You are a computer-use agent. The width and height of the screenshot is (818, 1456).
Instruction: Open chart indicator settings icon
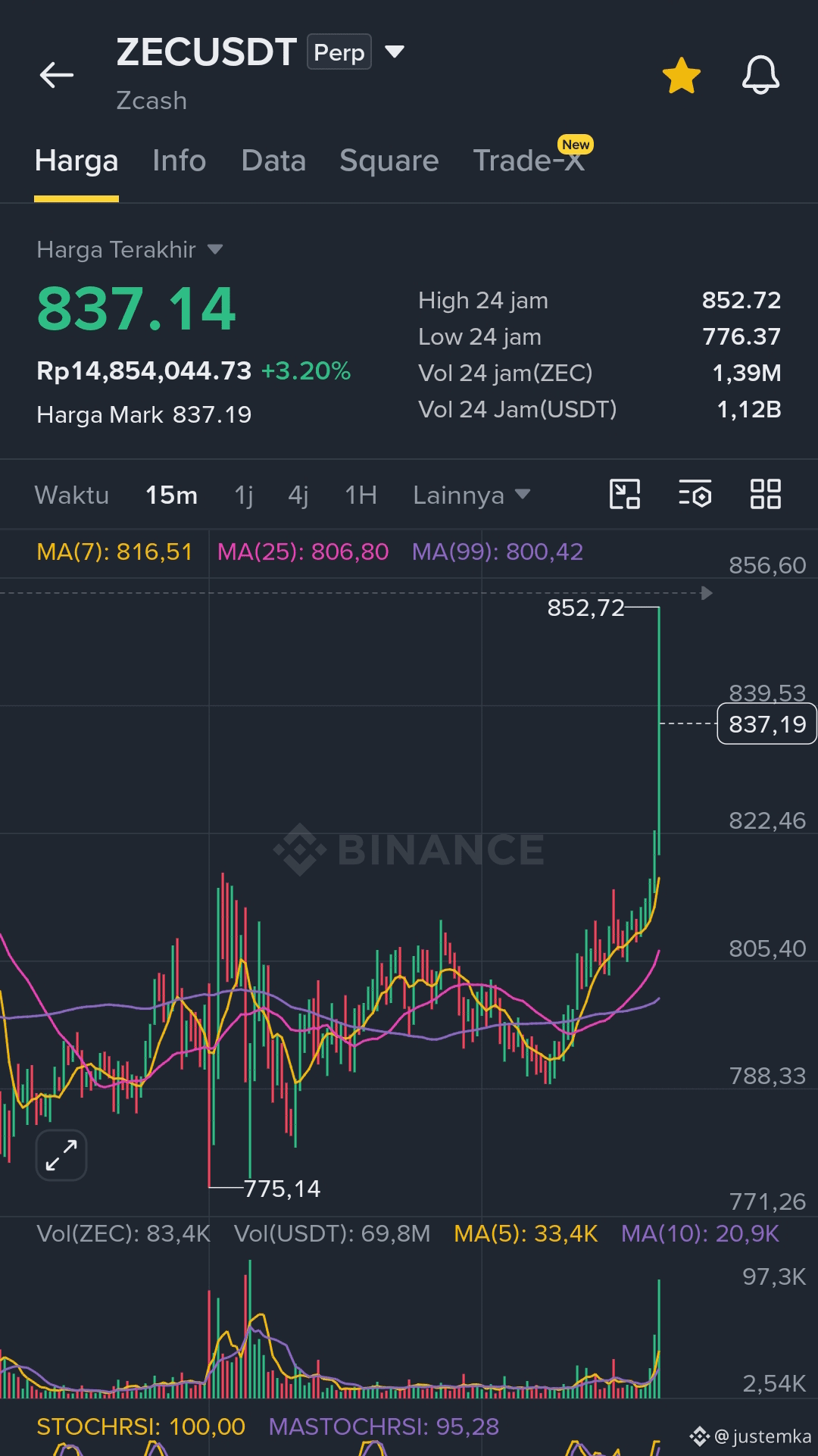[x=695, y=494]
